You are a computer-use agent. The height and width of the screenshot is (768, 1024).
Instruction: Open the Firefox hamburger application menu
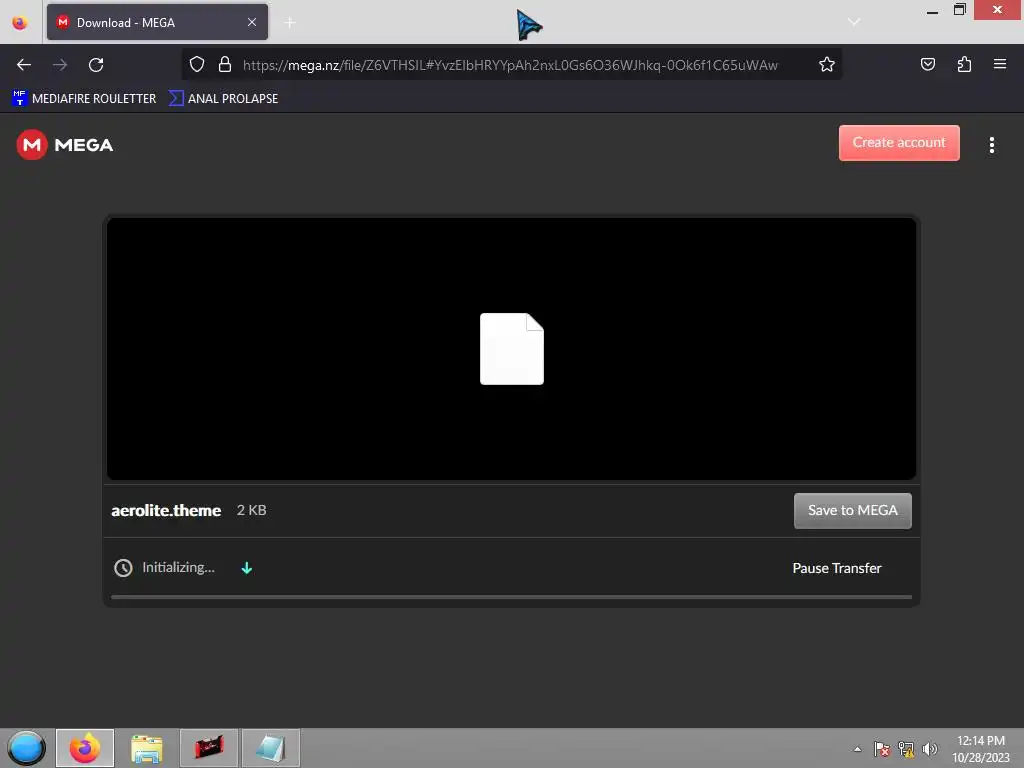tap(1000, 64)
